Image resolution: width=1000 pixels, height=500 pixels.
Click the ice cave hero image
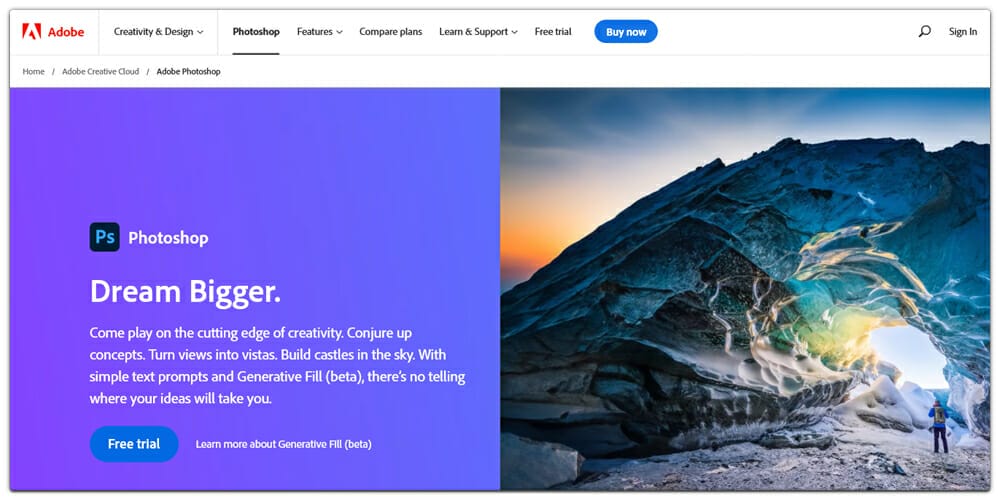tap(745, 289)
